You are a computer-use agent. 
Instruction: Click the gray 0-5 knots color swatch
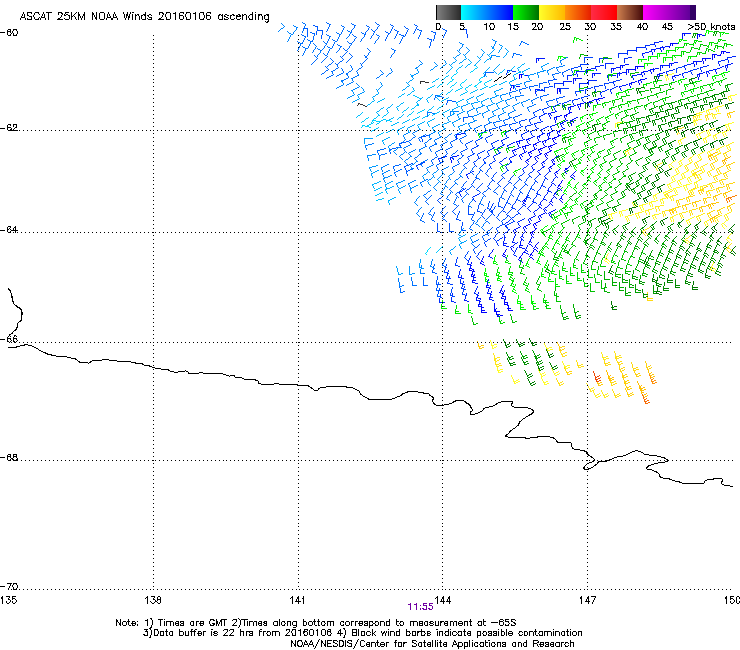point(448,12)
